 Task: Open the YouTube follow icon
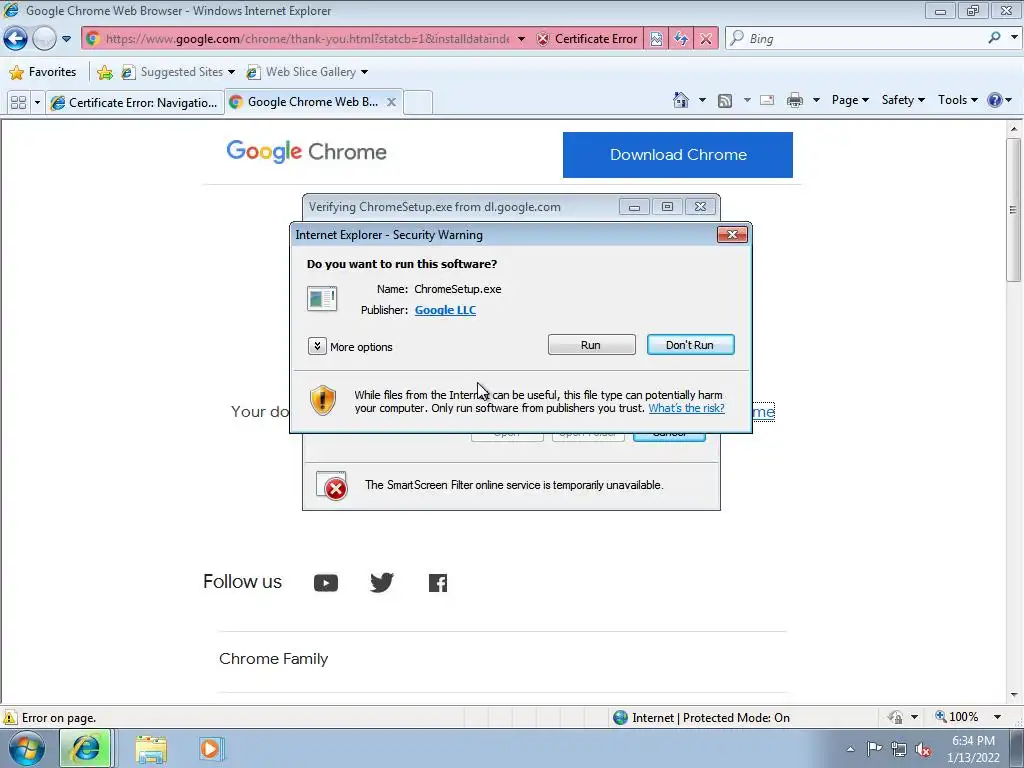click(x=325, y=583)
